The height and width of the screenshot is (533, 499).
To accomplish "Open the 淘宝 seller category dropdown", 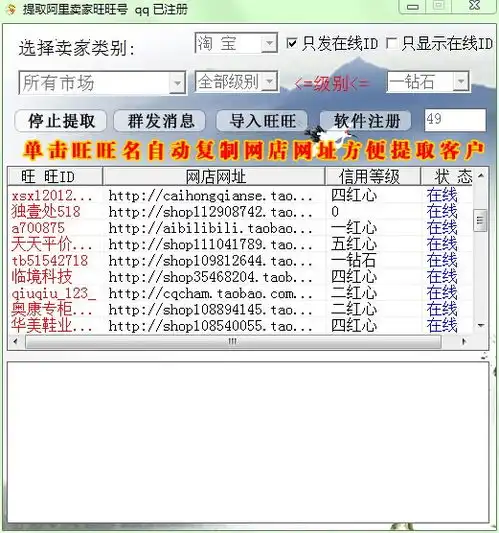I will point(269,44).
